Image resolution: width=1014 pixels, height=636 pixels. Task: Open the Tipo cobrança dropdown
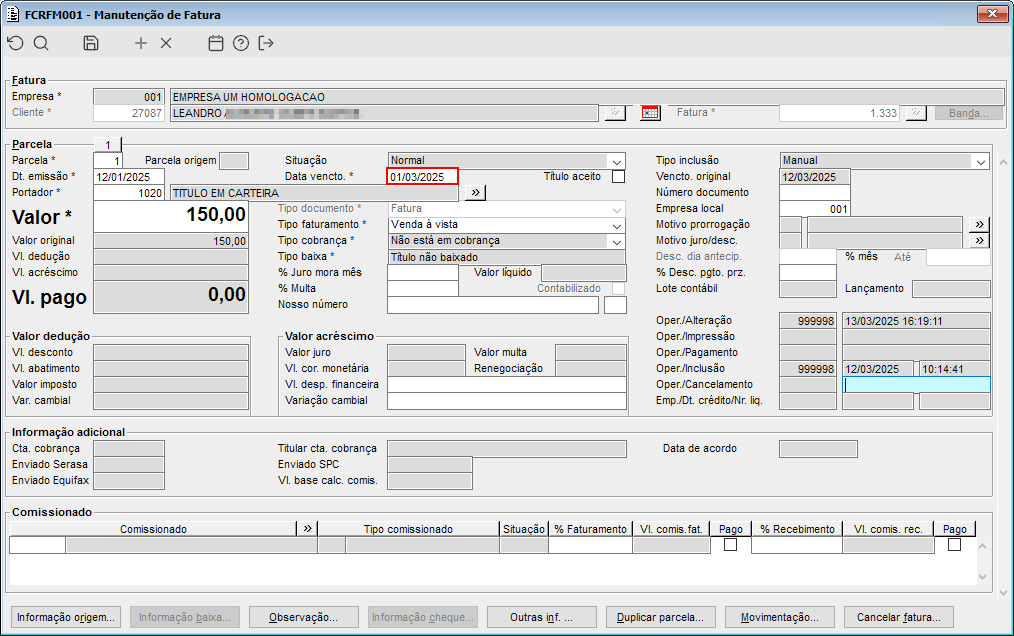click(616, 241)
